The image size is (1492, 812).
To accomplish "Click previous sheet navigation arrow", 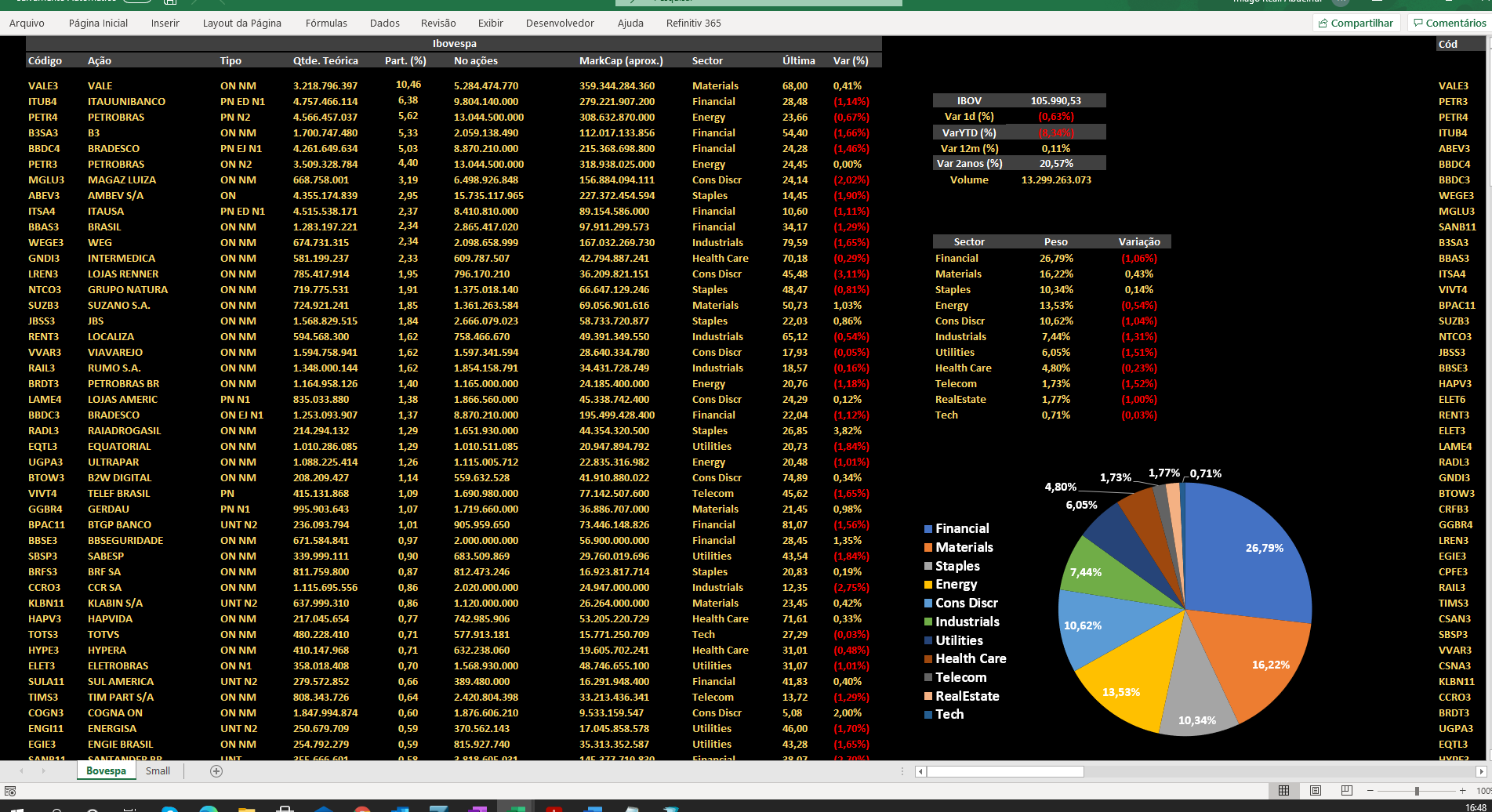I will pos(21,771).
